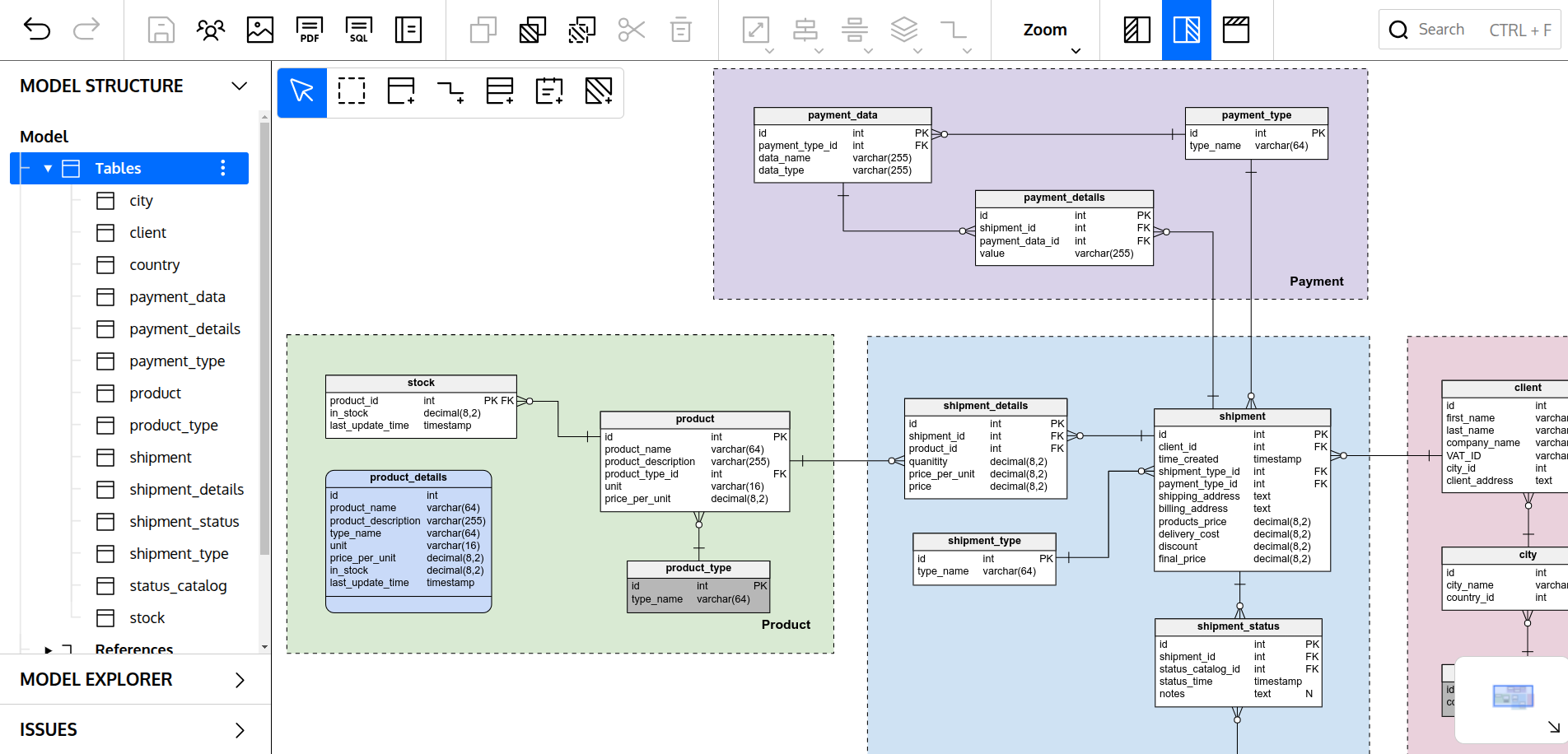The width and height of the screenshot is (1568, 754).
Task: Collapse the MODEL STRUCTURE section
Action: point(240,86)
